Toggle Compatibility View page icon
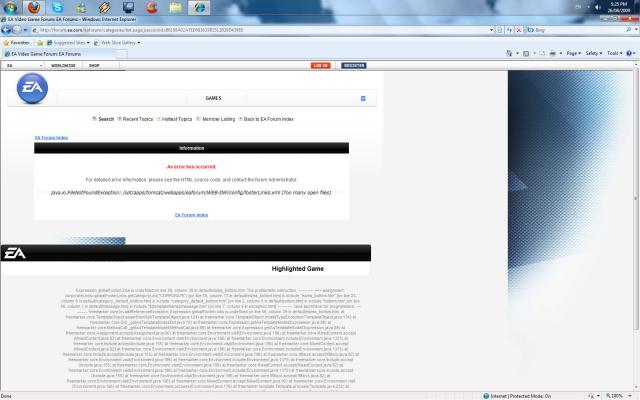 pyautogui.click(x=500, y=30)
